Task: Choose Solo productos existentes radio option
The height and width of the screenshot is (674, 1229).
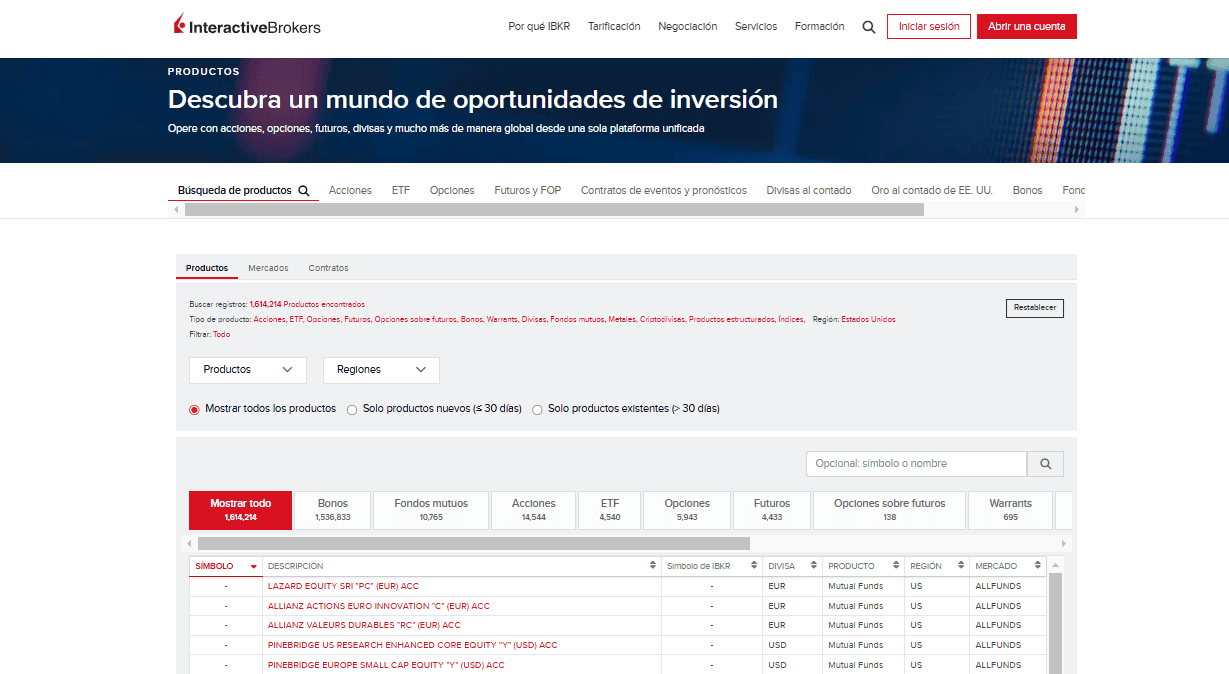Action: coord(537,409)
